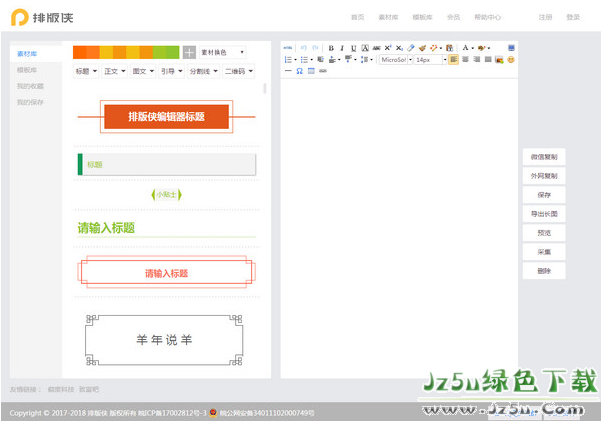604x422 pixels.
Task: Go to 帮助中心 in the top navigation
Action: pyautogui.click(x=487, y=17)
